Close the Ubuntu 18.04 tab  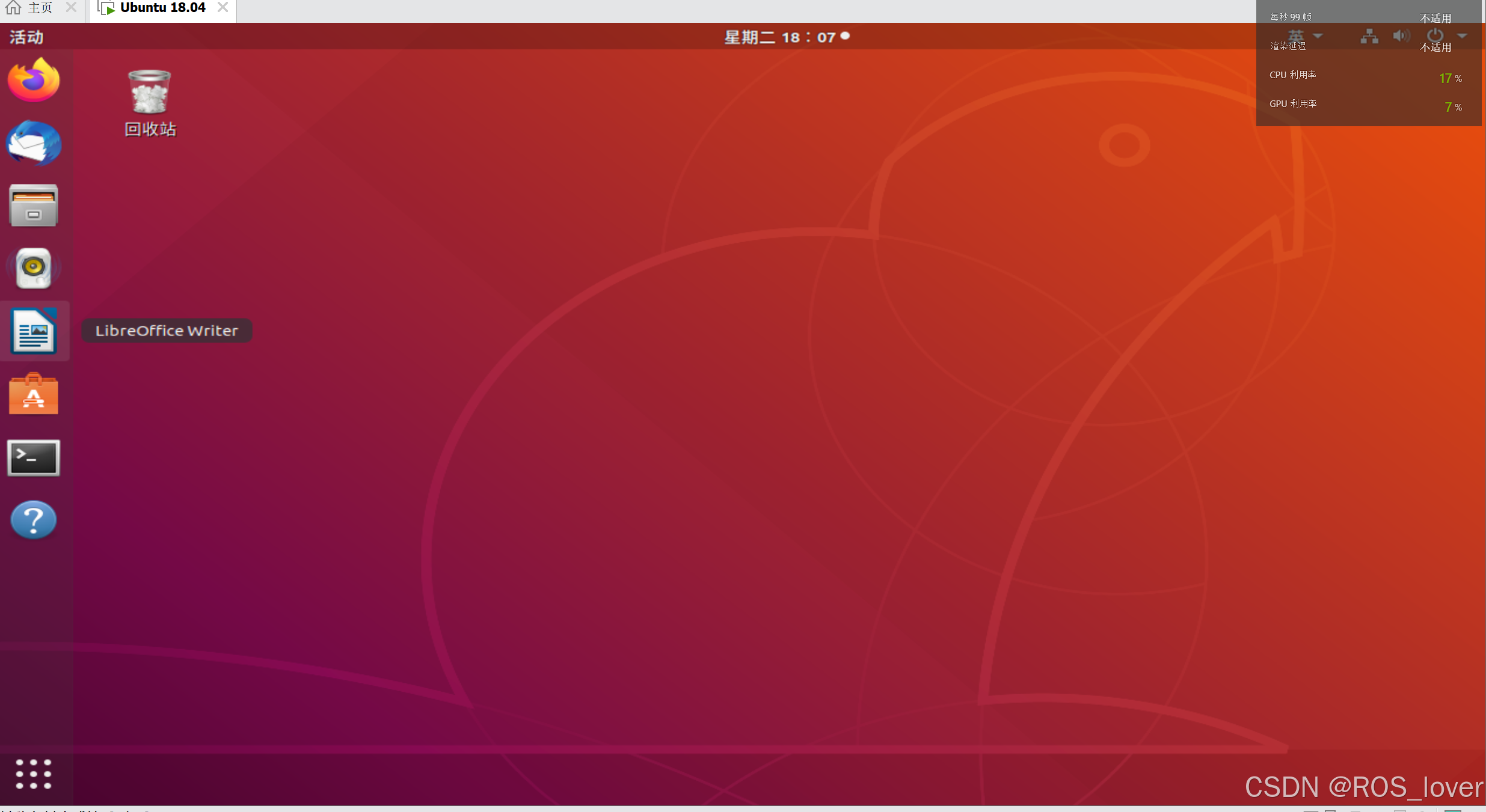(x=223, y=7)
